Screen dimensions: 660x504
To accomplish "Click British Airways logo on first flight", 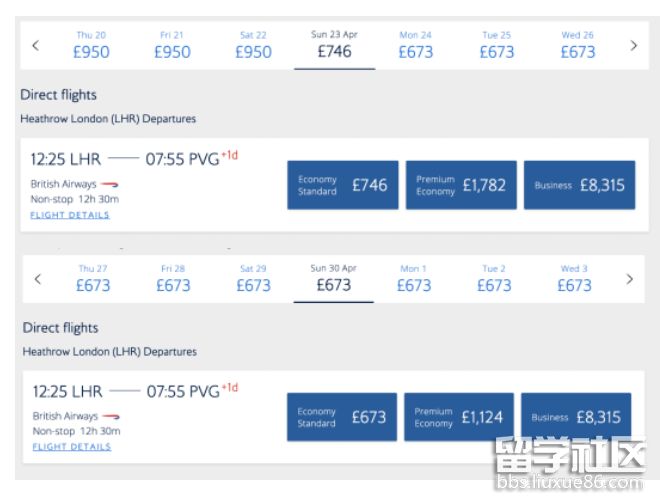I will pyautogui.click(x=111, y=184).
